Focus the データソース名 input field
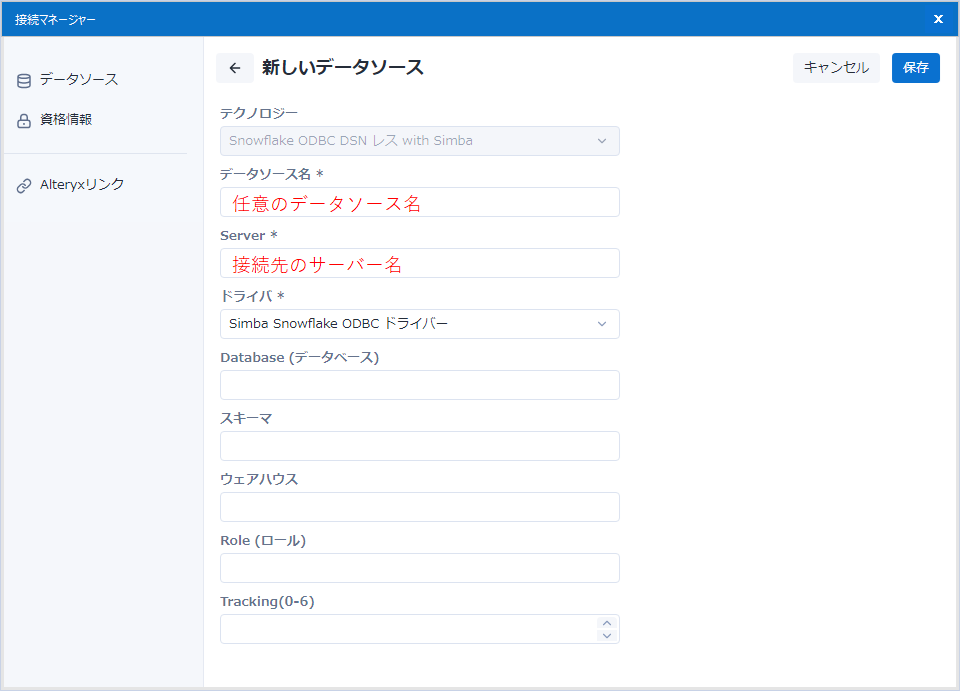The image size is (960, 691). point(419,203)
